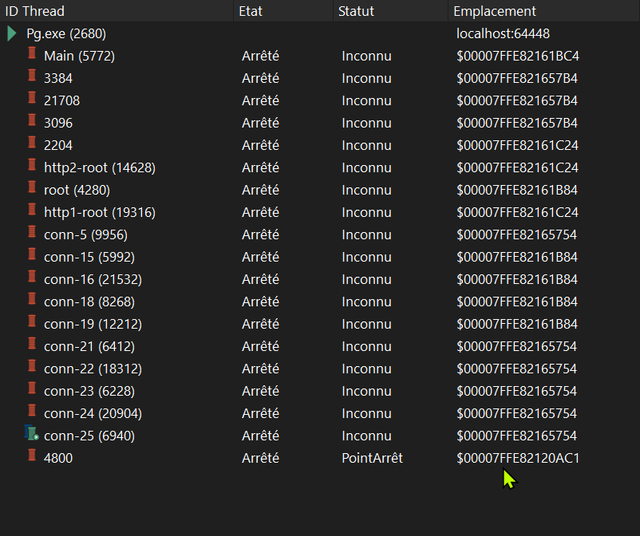Click Inconnu status in the conn-25 row

367,436
